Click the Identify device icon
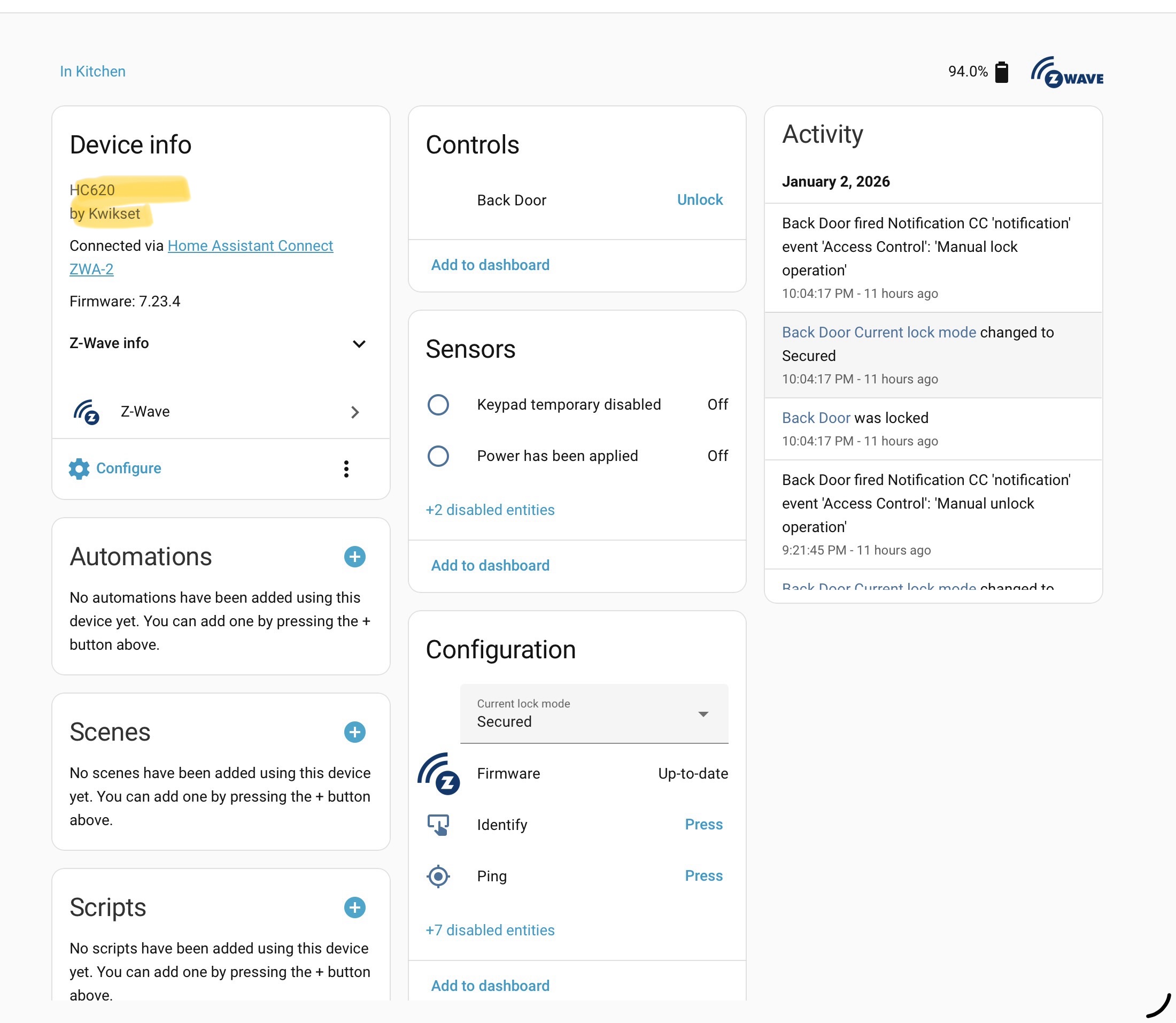The height and width of the screenshot is (1023, 1176). point(438,825)
